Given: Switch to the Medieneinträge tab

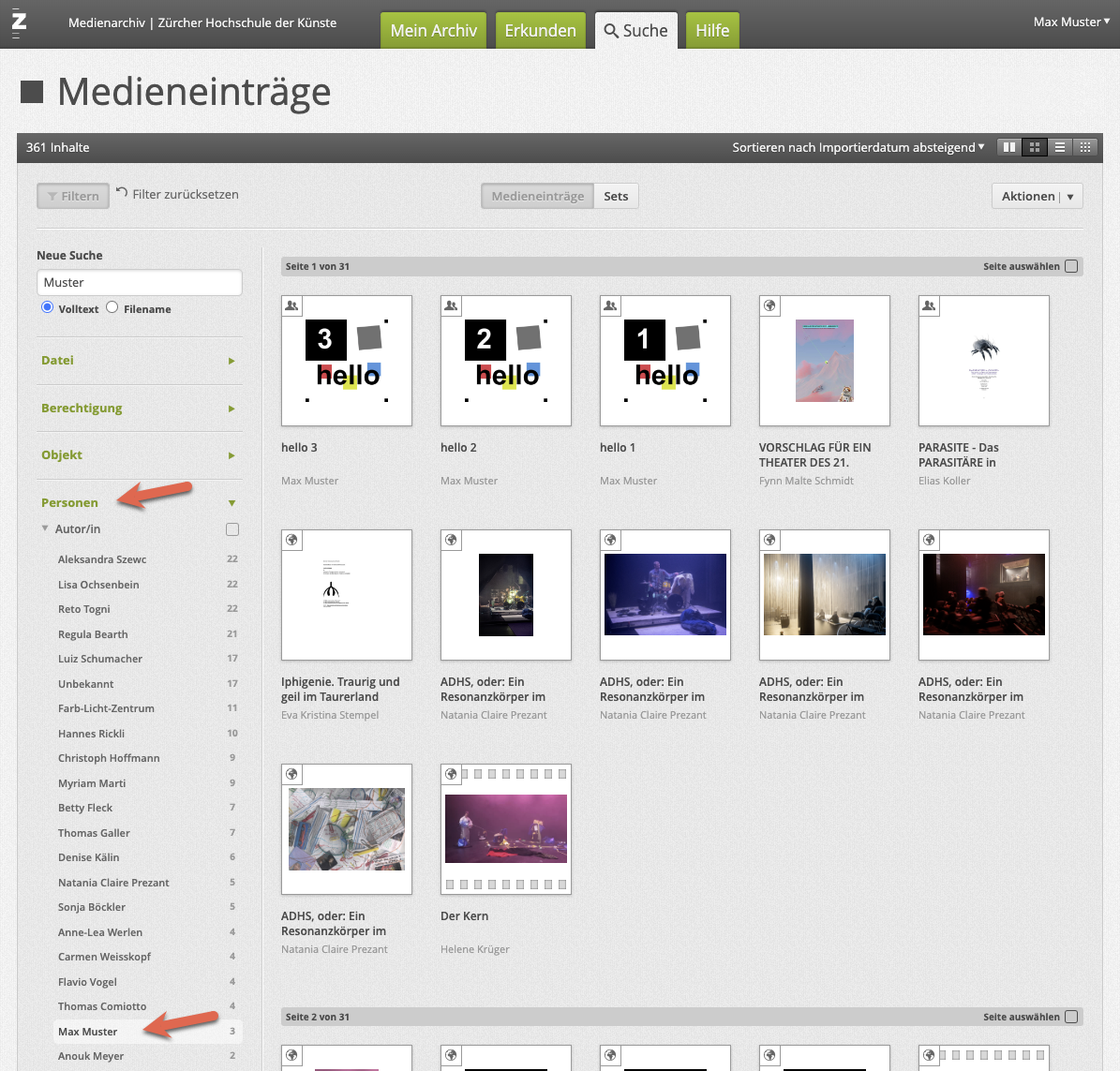Looking at the screenshot, I should point(537,197).
